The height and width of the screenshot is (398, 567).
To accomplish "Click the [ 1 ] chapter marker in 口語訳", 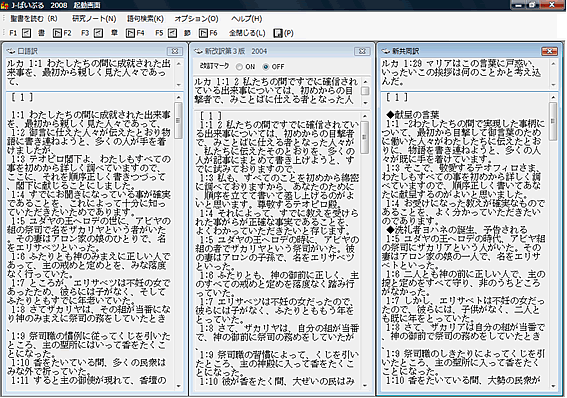I will pos(22,97).
